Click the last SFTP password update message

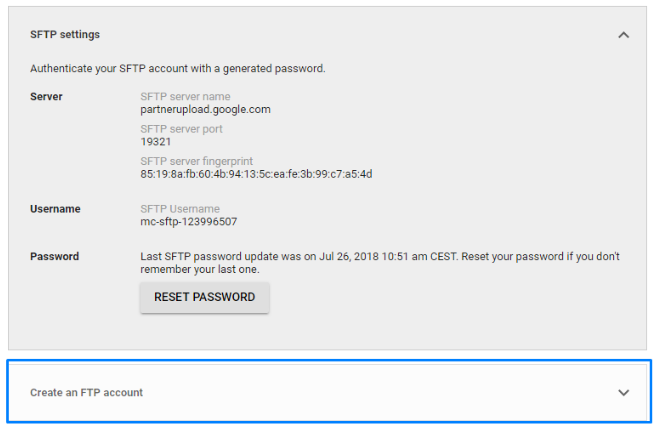click(x=380, y=263)
